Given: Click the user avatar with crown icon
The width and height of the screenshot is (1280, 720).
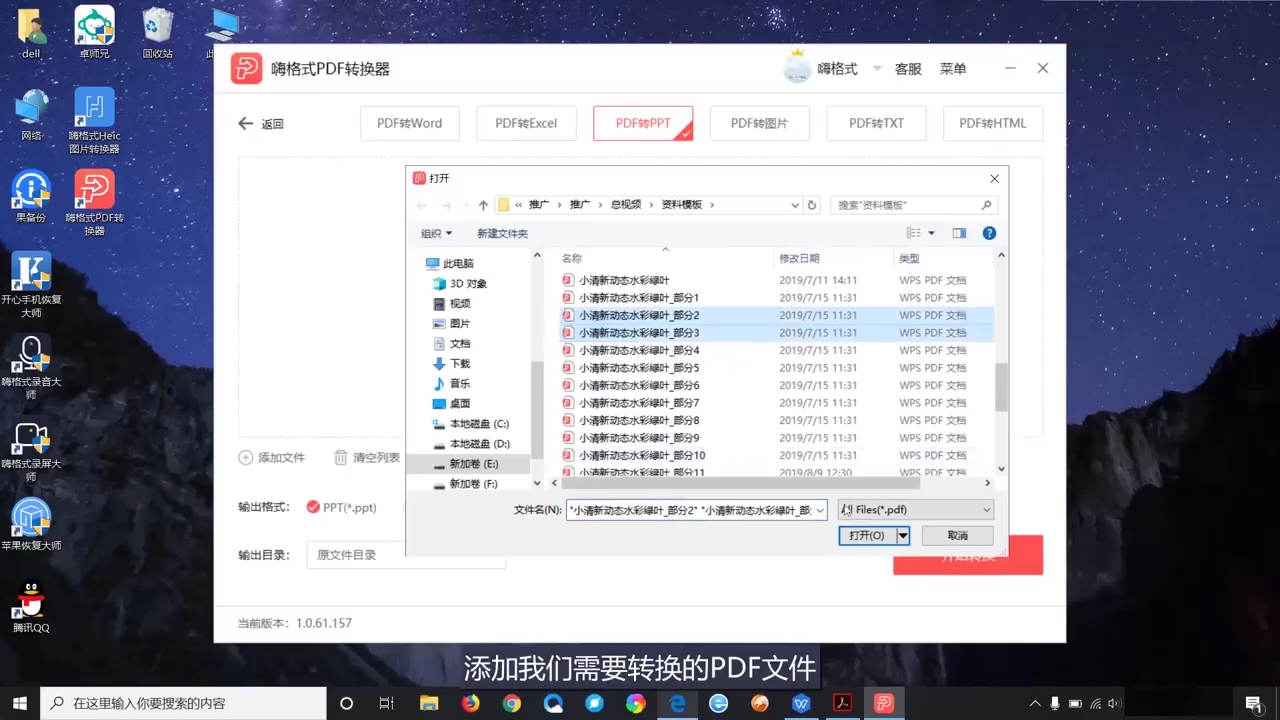Looking at the screenshot, I should [797, 67].
